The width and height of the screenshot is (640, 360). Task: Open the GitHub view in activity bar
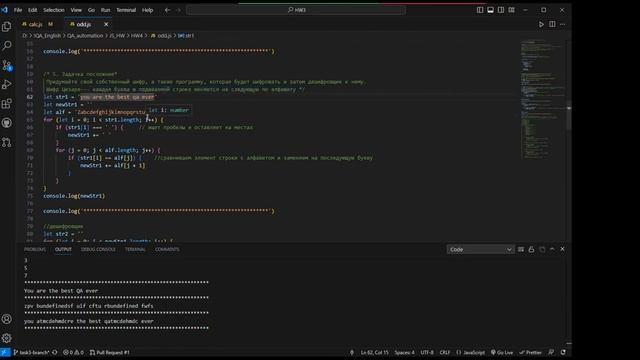pos(7,123)
